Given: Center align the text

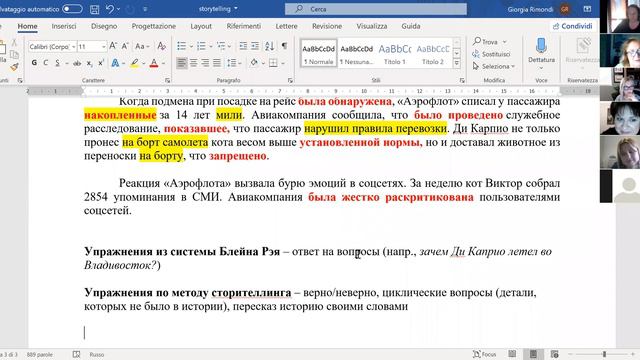Looking at the screenshot, I should [x=193, y=63].
